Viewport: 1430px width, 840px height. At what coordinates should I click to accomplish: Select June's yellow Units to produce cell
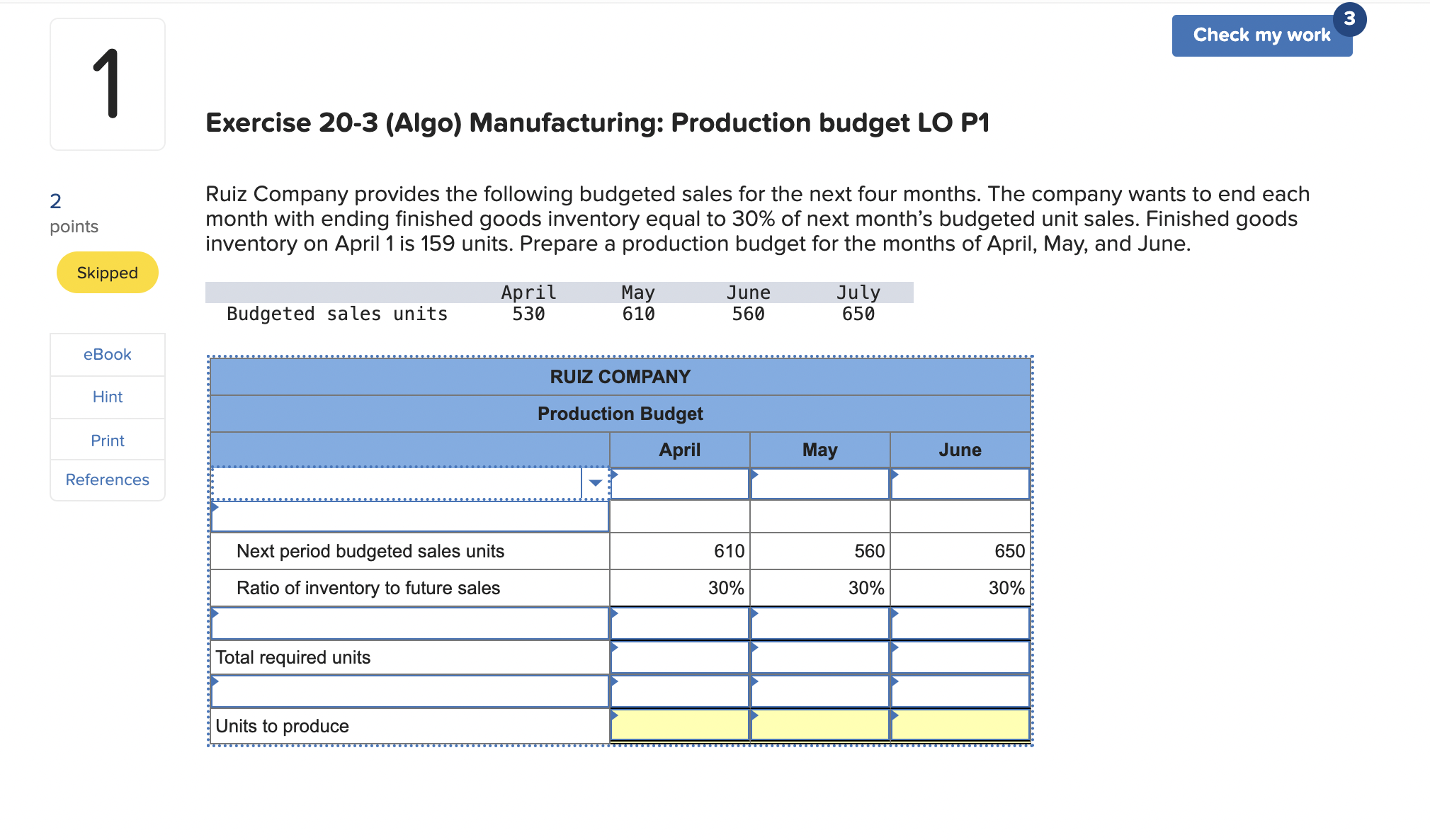(960, 725)
